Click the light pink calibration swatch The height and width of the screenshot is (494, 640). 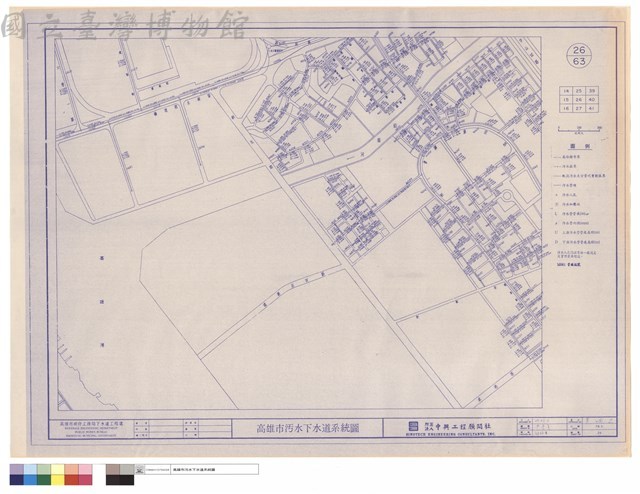(85, 470)
